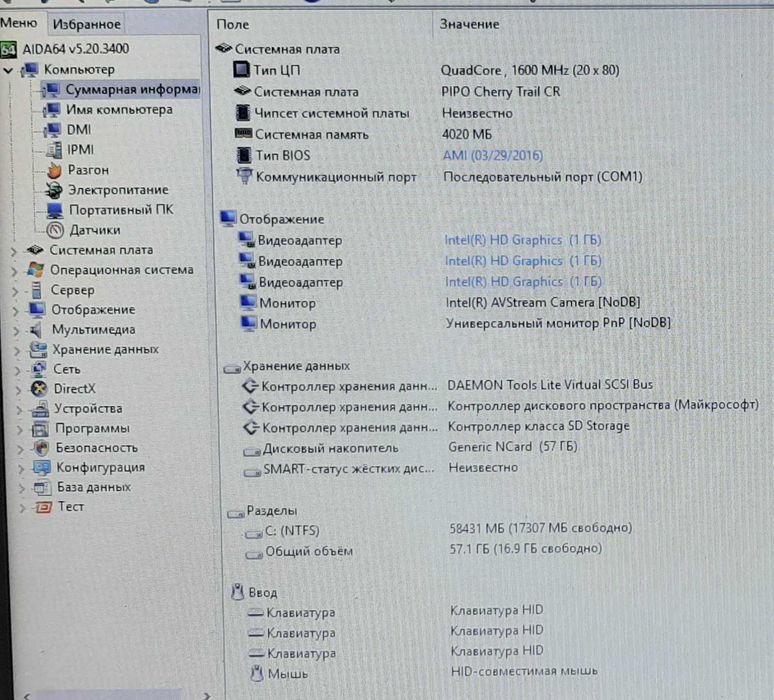774x700 pixels.
Task: Click the База данных icon
Action: click(x=42, y=487)
